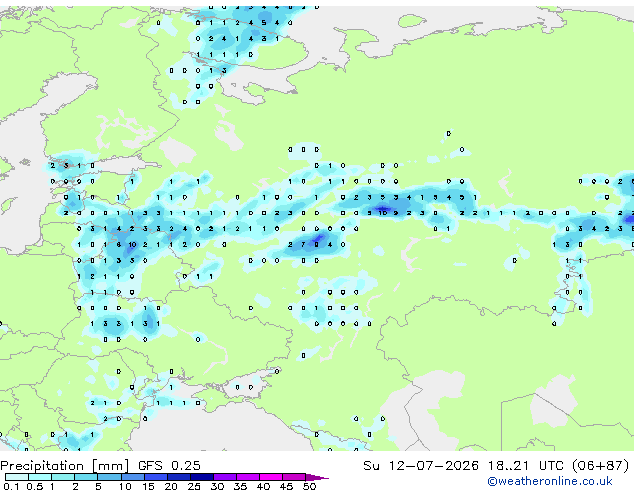The width and height of the screenshot is (634, 490).
Task: Select the 30–35 mm purple legend swatch
Action: [x=225, y=477]
